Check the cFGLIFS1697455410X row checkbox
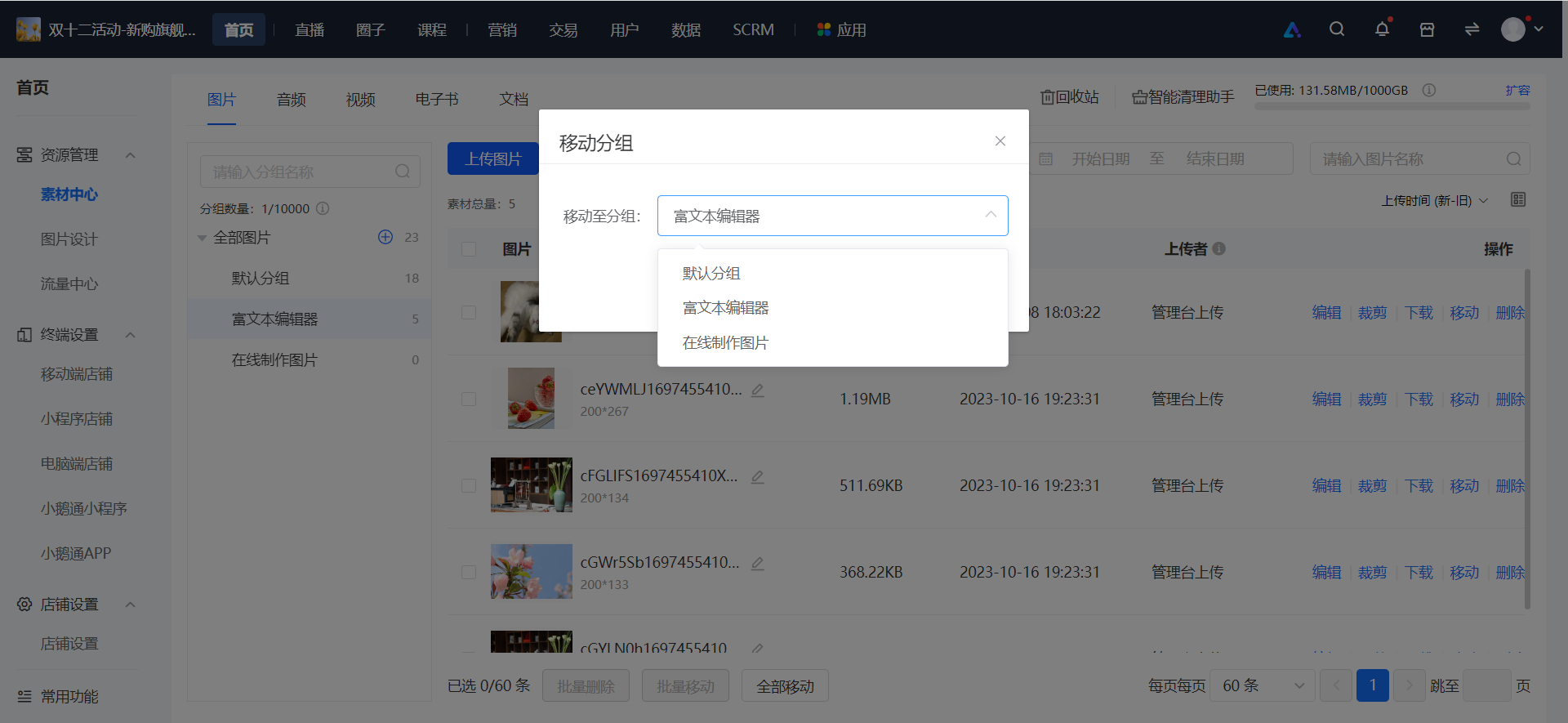Viewport: 1568px width, 723px height. [469, 485]
